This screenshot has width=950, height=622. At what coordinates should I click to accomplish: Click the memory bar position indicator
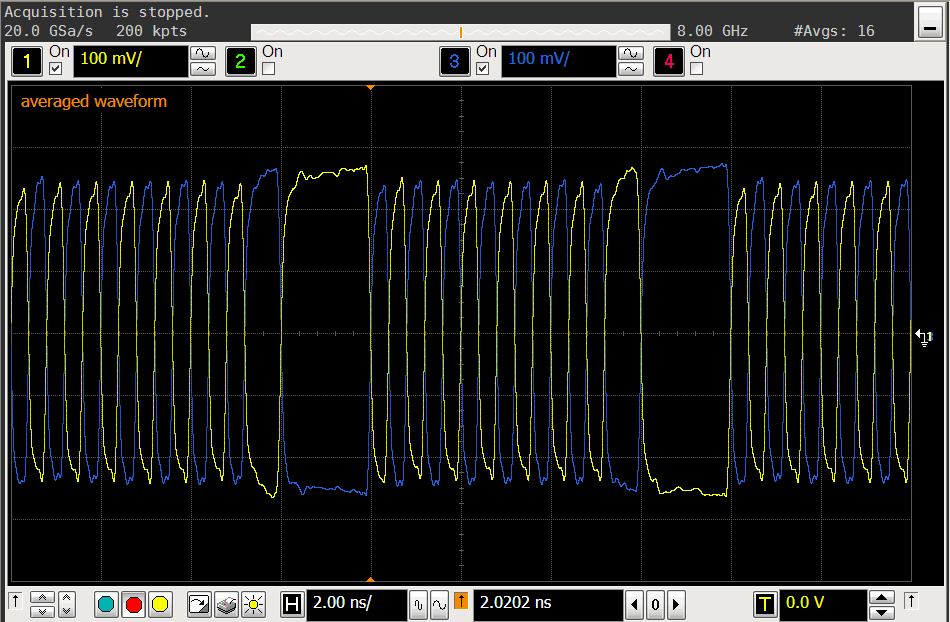(x=460, y=31)
